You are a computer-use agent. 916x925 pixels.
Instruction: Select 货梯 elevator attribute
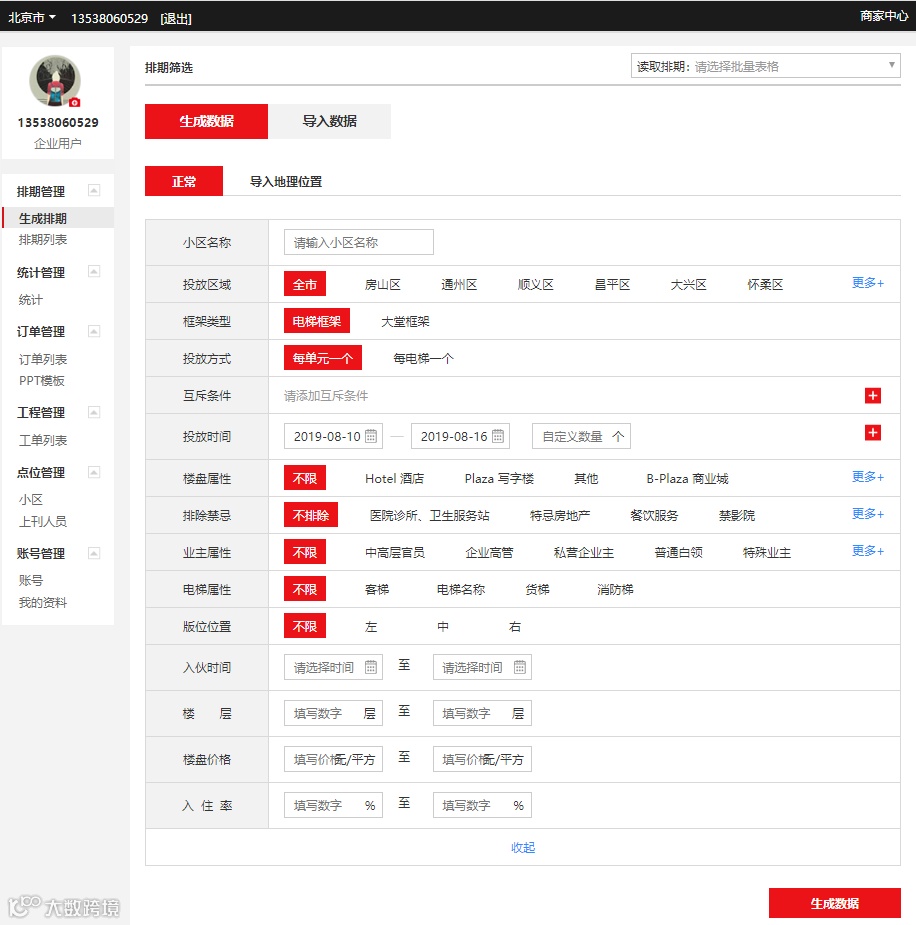[537, 589]
